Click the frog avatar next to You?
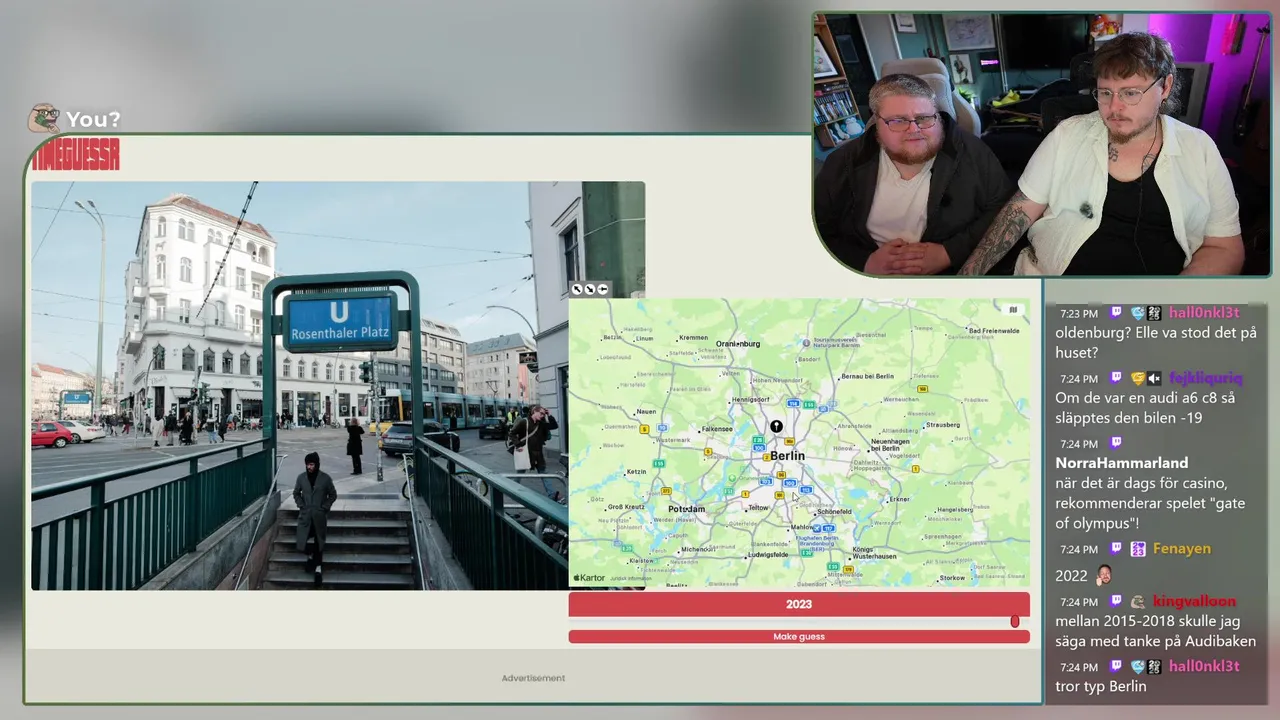 coord(43,118)
